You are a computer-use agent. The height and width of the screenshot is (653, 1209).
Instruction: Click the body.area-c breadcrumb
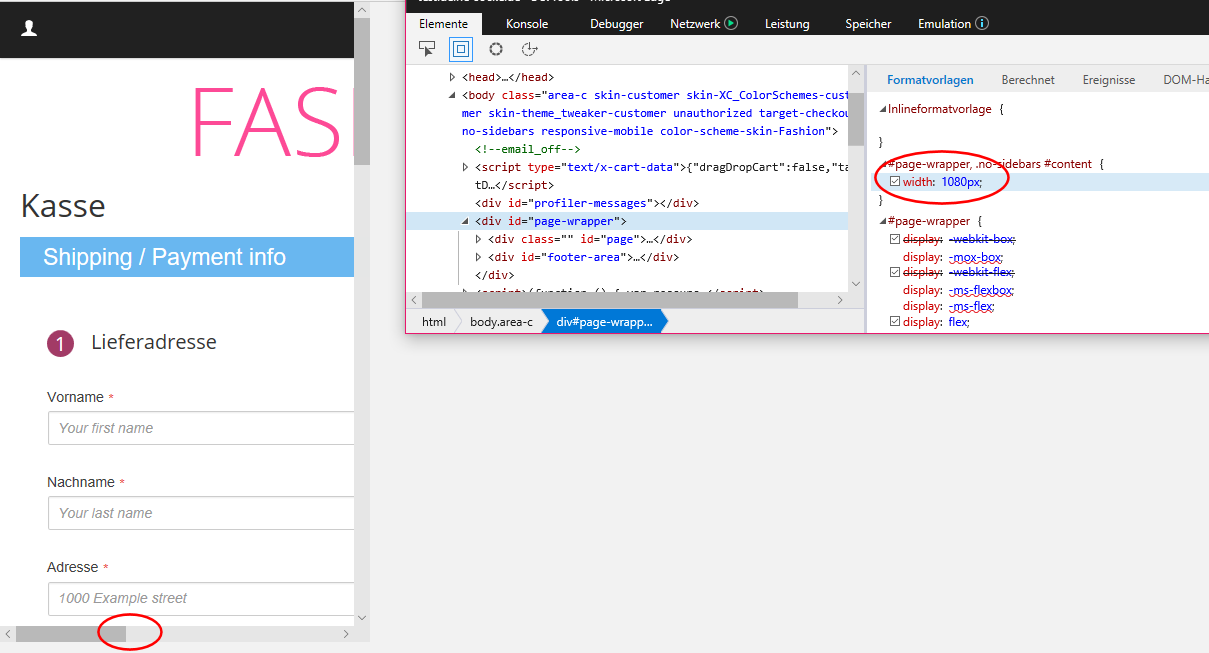click(502, 322)
